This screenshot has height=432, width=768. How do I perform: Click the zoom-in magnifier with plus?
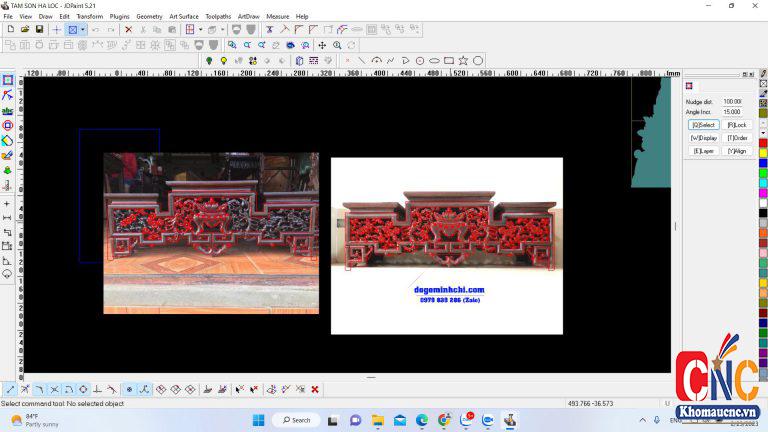click(x=337, y=46)
